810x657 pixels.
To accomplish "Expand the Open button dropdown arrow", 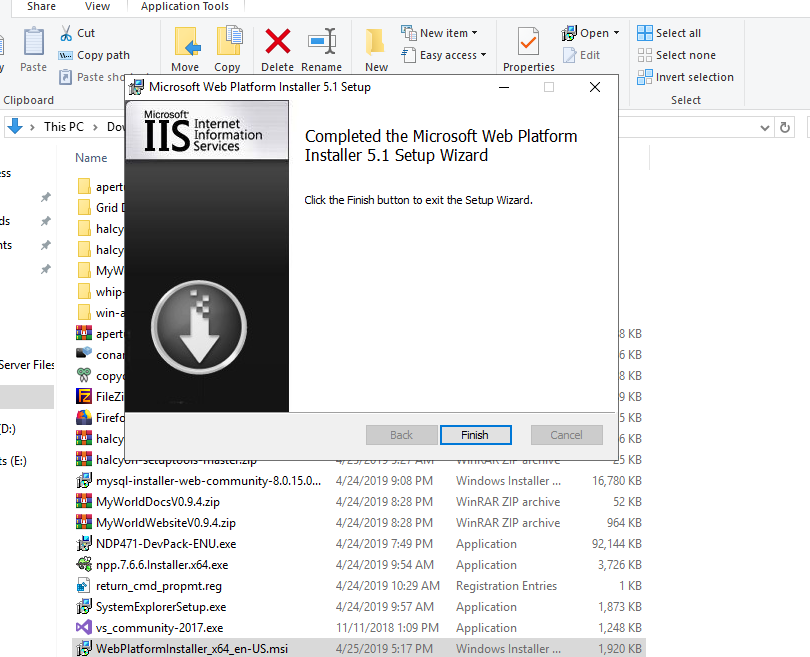I will [x=616, y=33].
